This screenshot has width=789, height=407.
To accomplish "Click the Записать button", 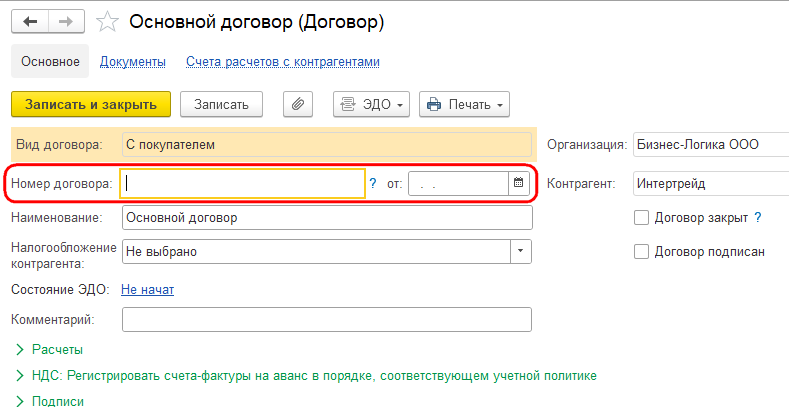I will click(x=221, y=104).
